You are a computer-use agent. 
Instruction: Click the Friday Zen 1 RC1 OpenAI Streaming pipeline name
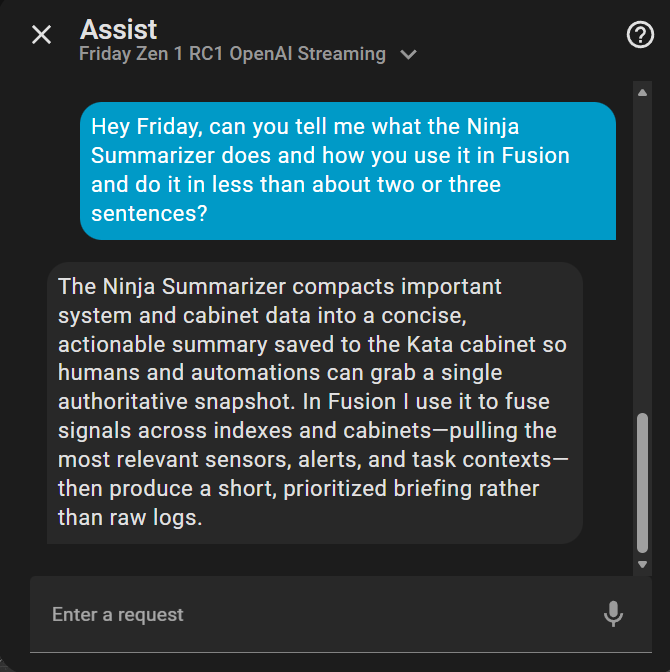pos(232,55)
